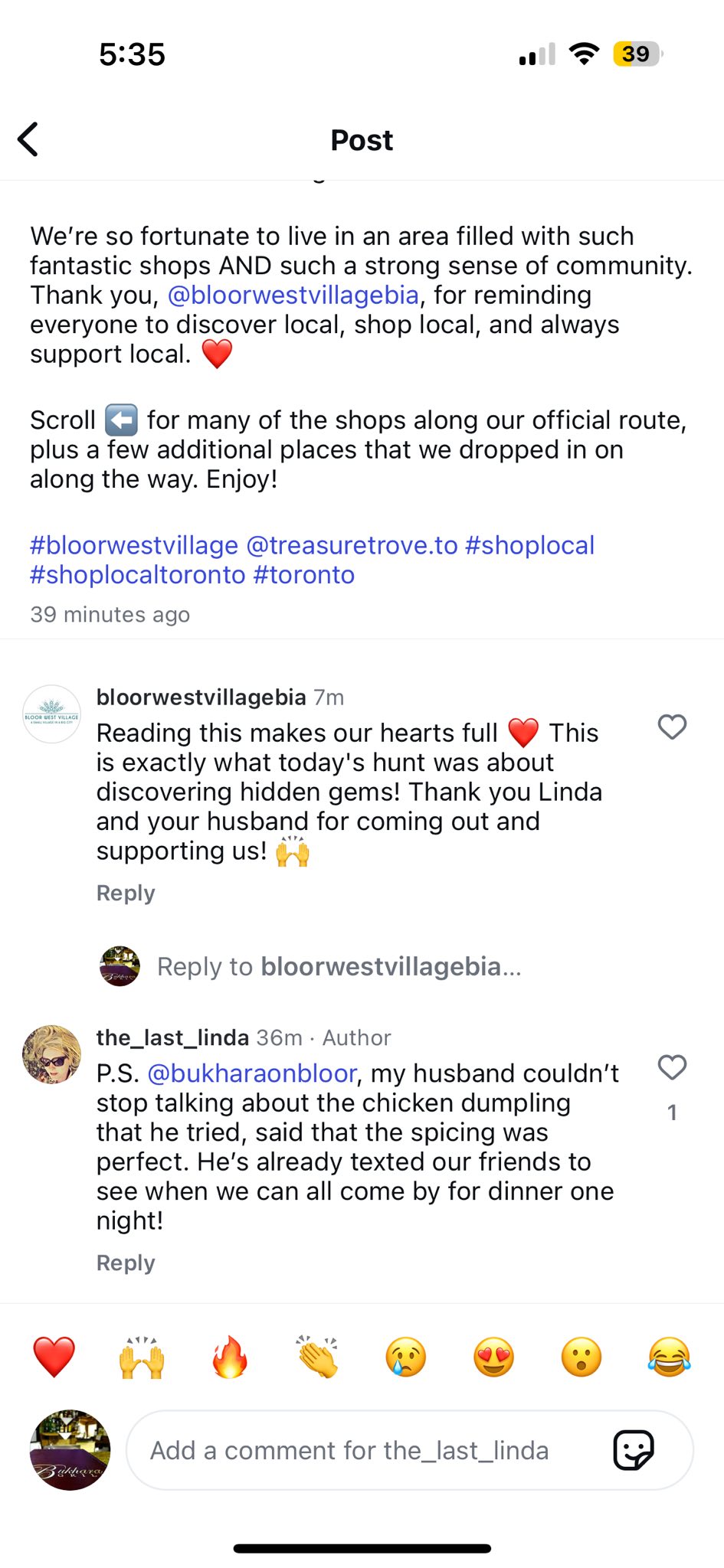Send surprised face quick reaction

point(581,1357)
